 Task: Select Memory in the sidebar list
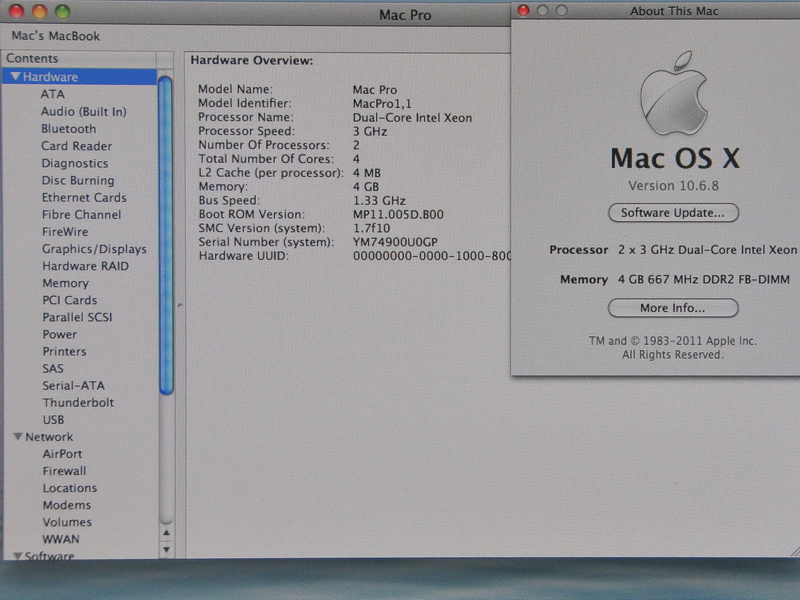click(65, 283)
